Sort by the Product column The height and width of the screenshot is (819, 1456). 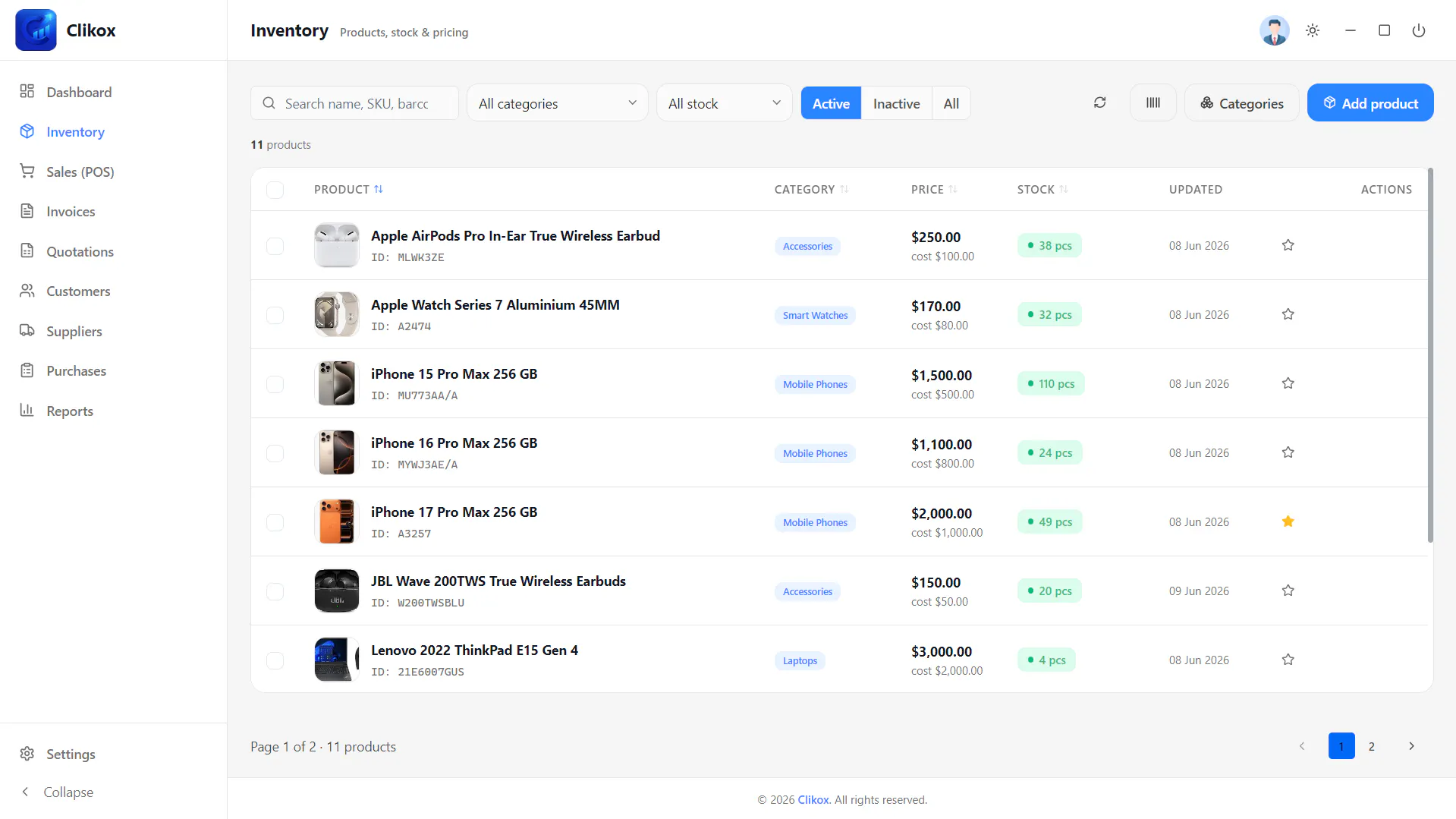point(348,189)
